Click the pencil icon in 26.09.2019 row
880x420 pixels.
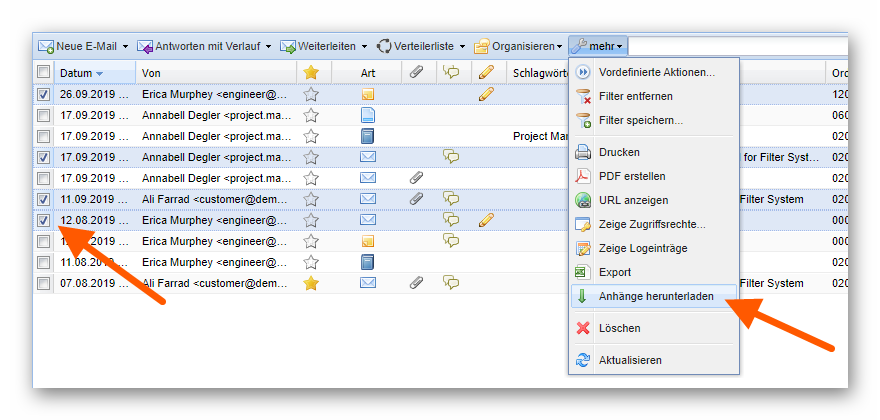(x=486, y=94)
